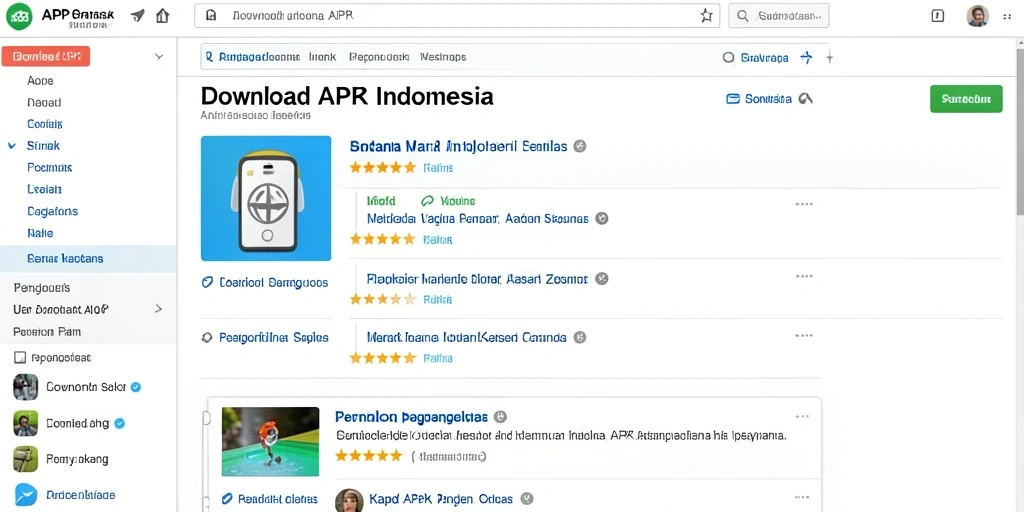Open the Pernnolon Pagpangelstas title link
The height and width of the screenshot is (512, 1024).
411,417
